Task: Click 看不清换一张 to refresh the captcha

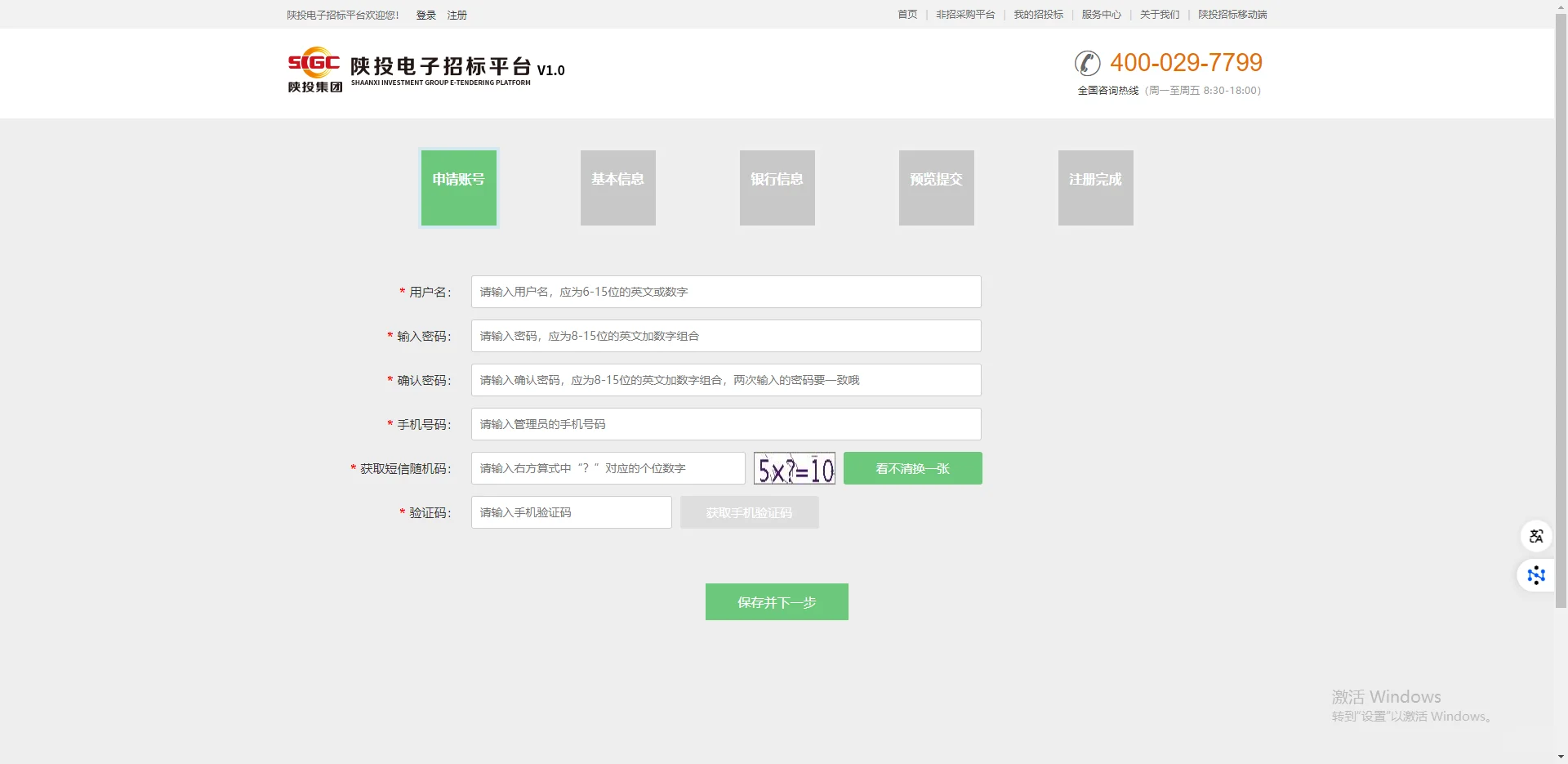Action: 911,468
